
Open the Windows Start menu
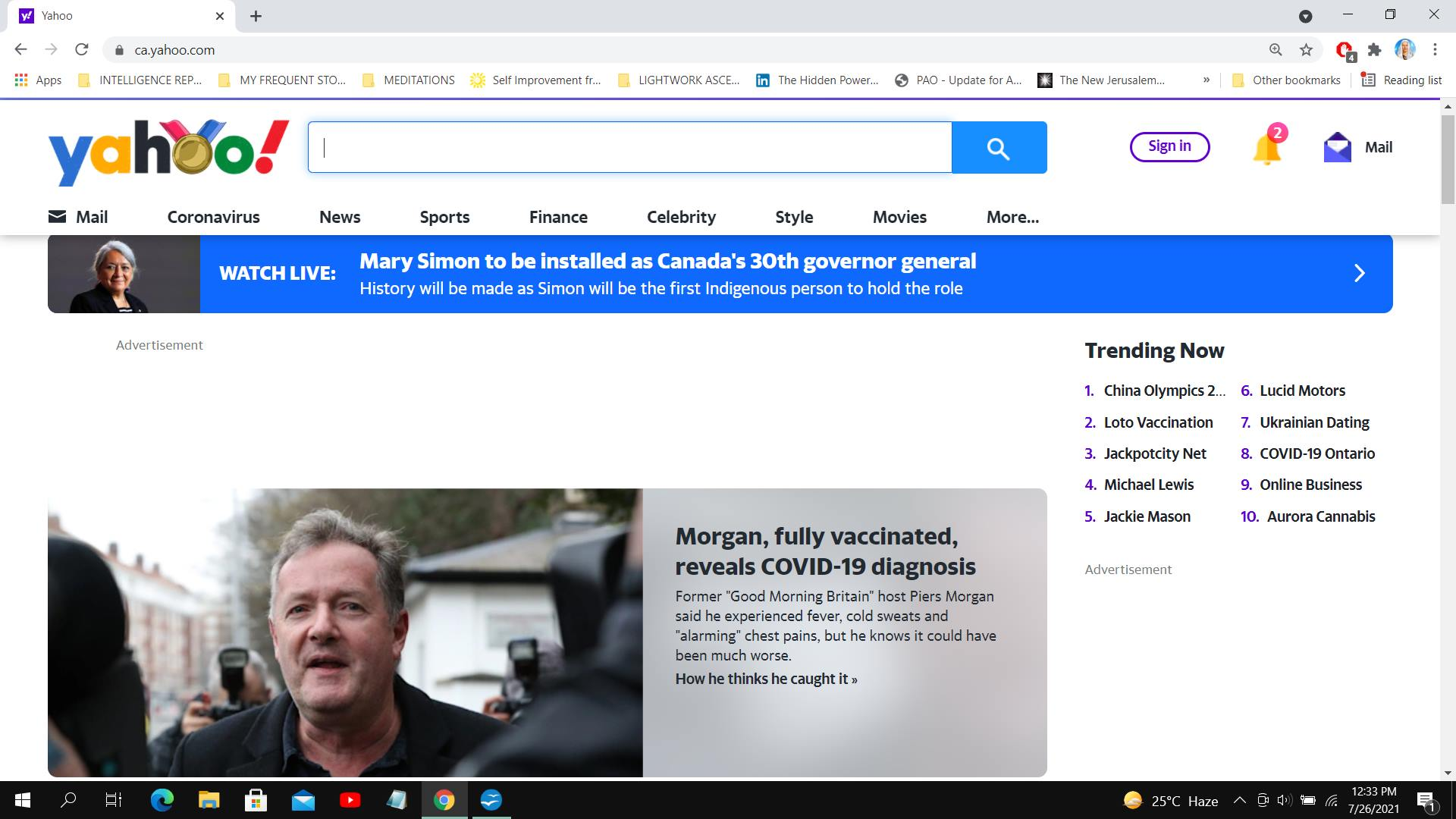click(23, 800)
